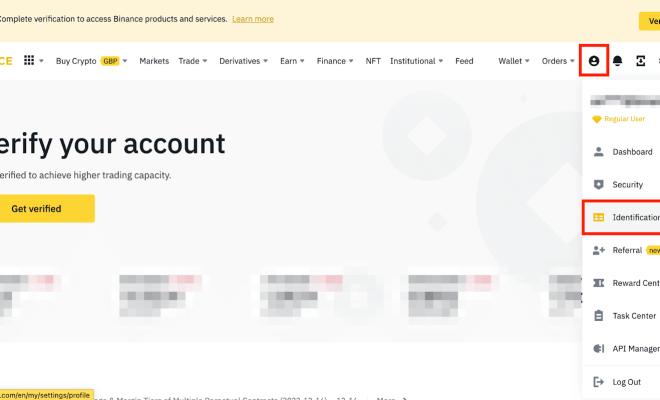Open the notifications bell icon
Viewport: 660px width, 400px height.
[617, 61]
